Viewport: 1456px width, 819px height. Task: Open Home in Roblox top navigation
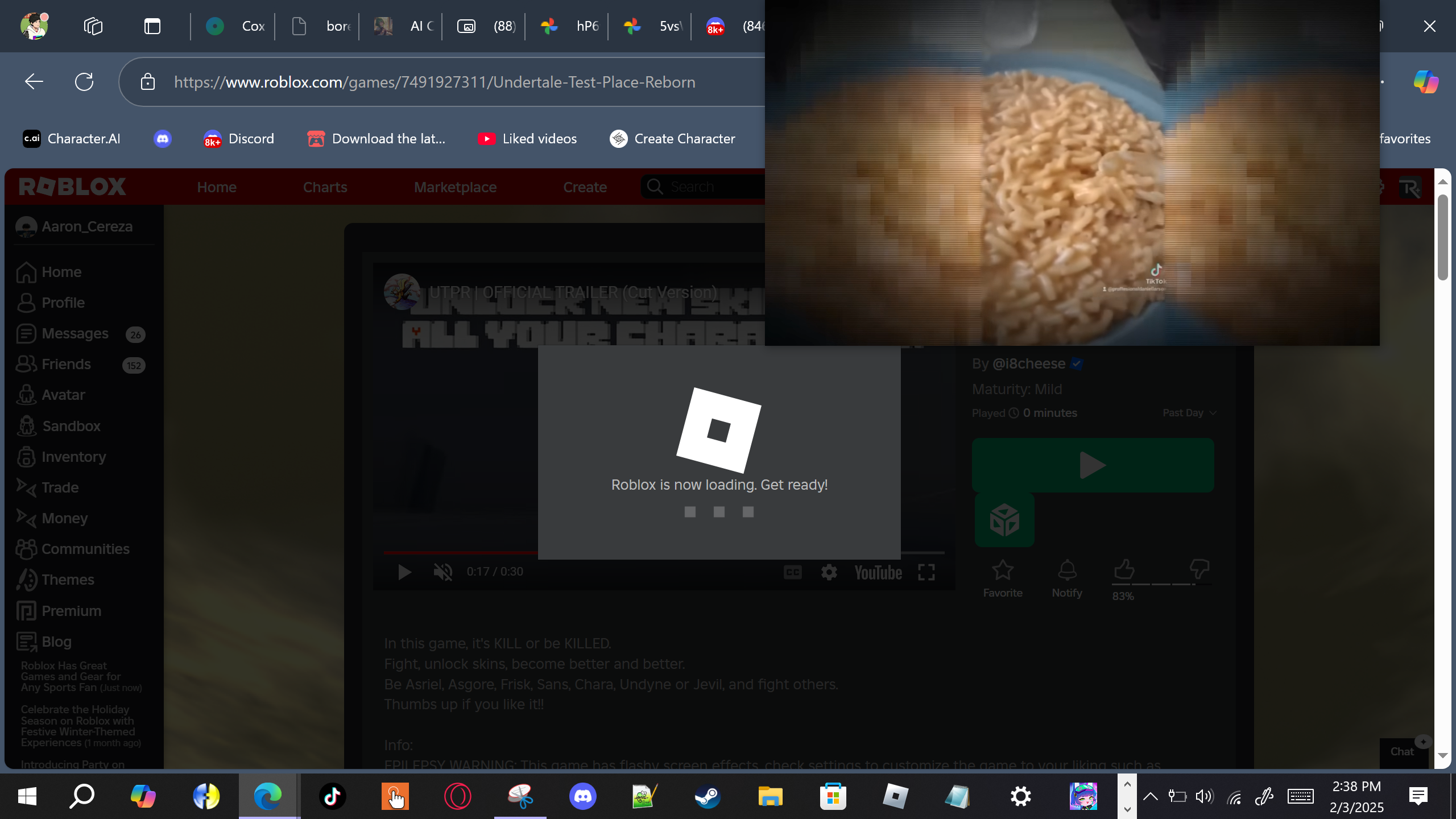pos(217,187)
